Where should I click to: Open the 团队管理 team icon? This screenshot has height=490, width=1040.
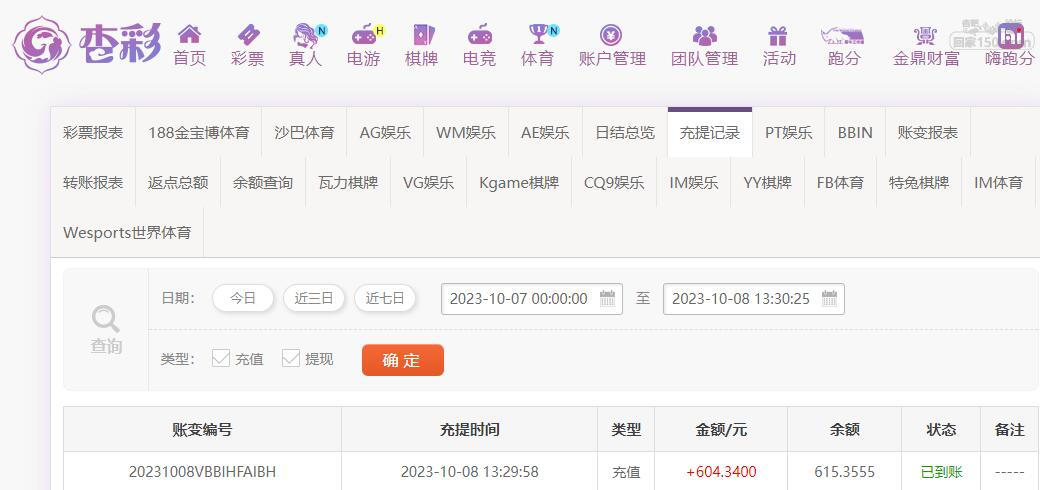pyautogui.click(x=704, y=35)
